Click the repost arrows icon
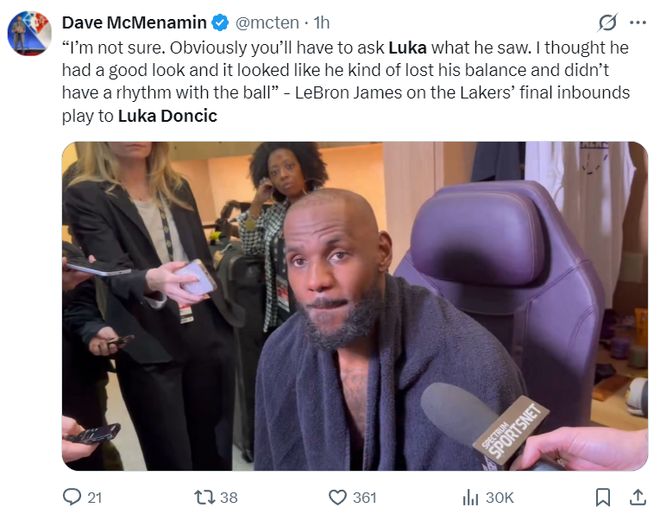 (203, 497)
